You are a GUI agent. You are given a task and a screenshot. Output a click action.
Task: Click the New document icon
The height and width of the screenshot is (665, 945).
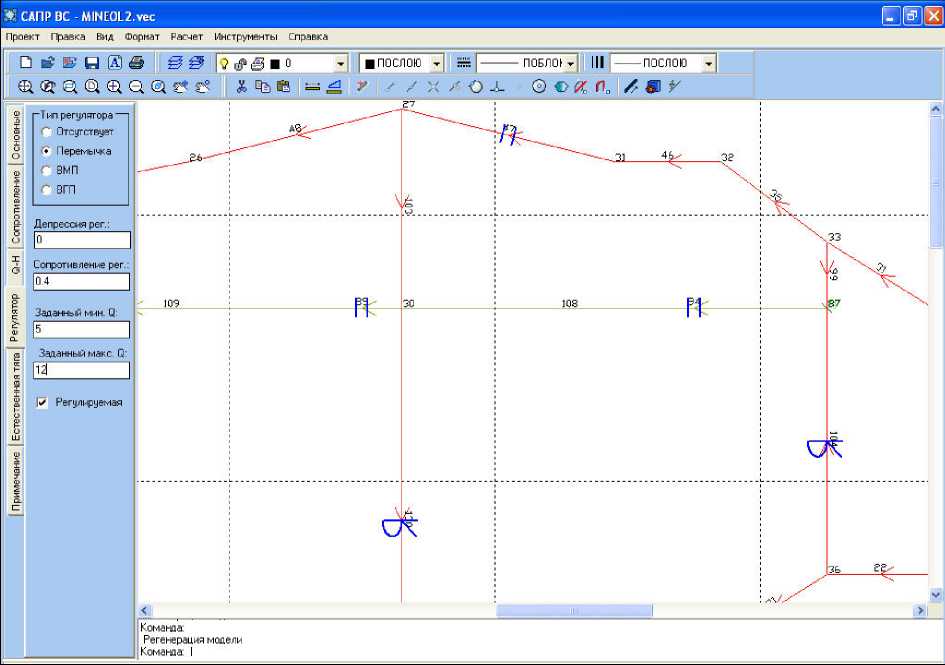(26, 63)
